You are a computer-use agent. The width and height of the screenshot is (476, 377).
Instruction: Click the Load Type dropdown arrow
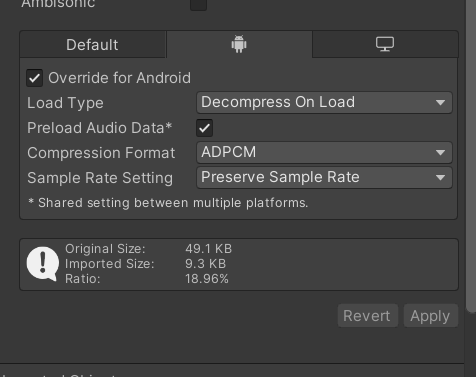tap(440, 103)
